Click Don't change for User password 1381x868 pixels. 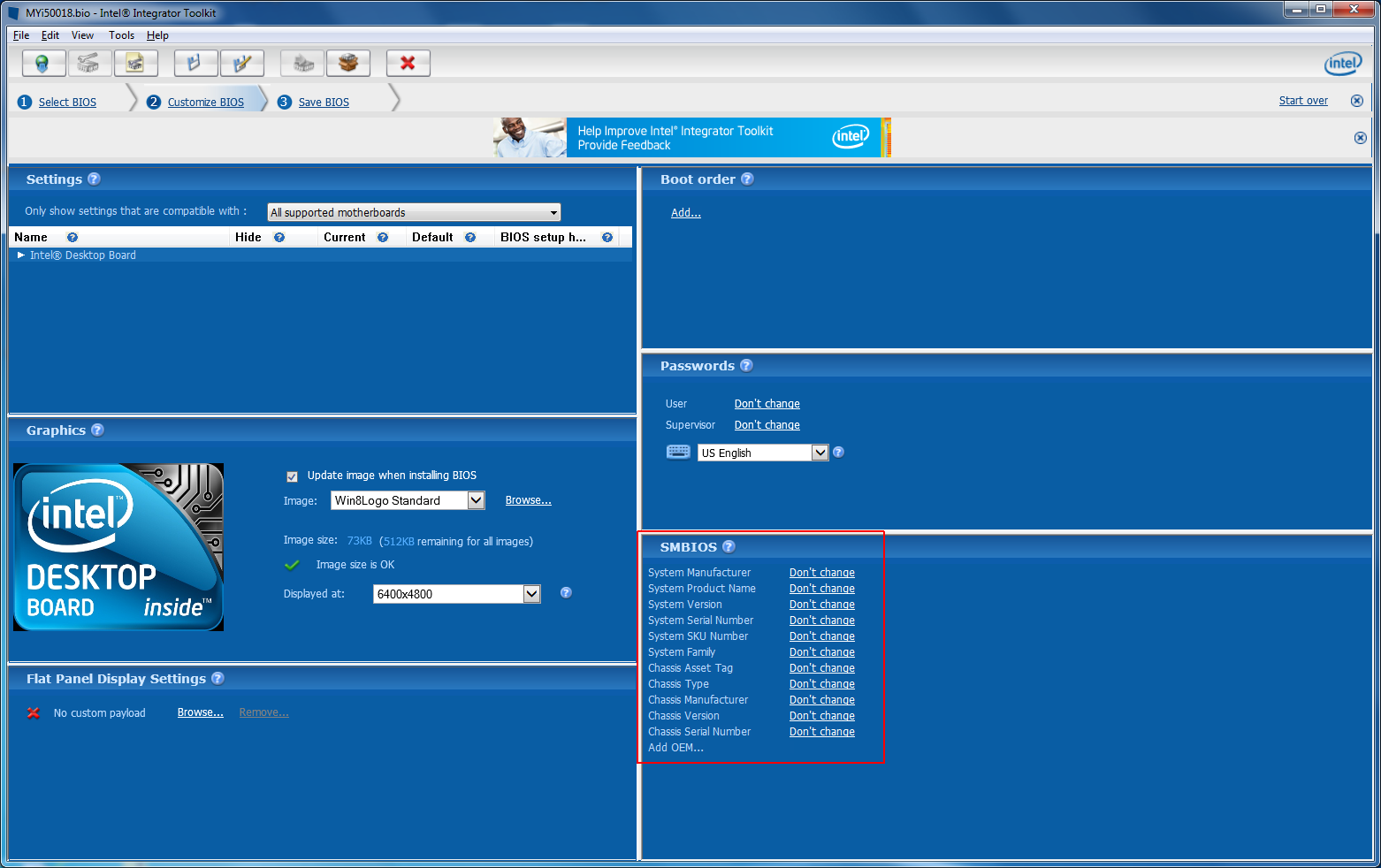click(x=767, y=403)
